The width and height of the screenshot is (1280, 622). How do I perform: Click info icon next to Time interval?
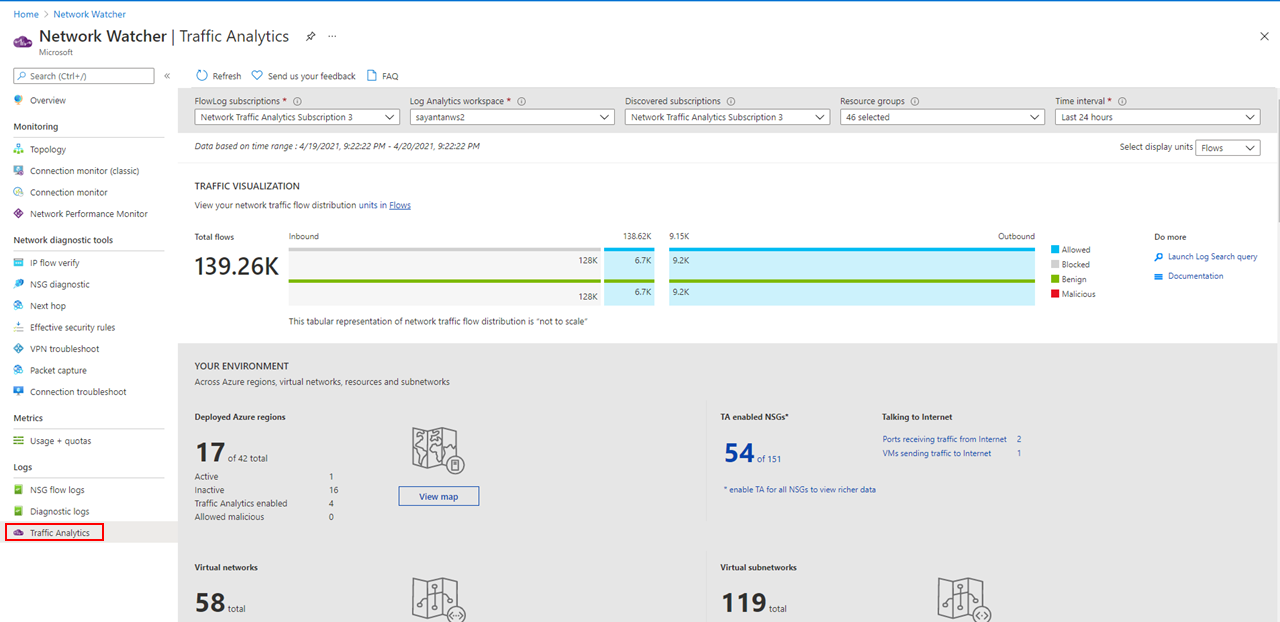pyautogui.click(x=1122, y=101)
